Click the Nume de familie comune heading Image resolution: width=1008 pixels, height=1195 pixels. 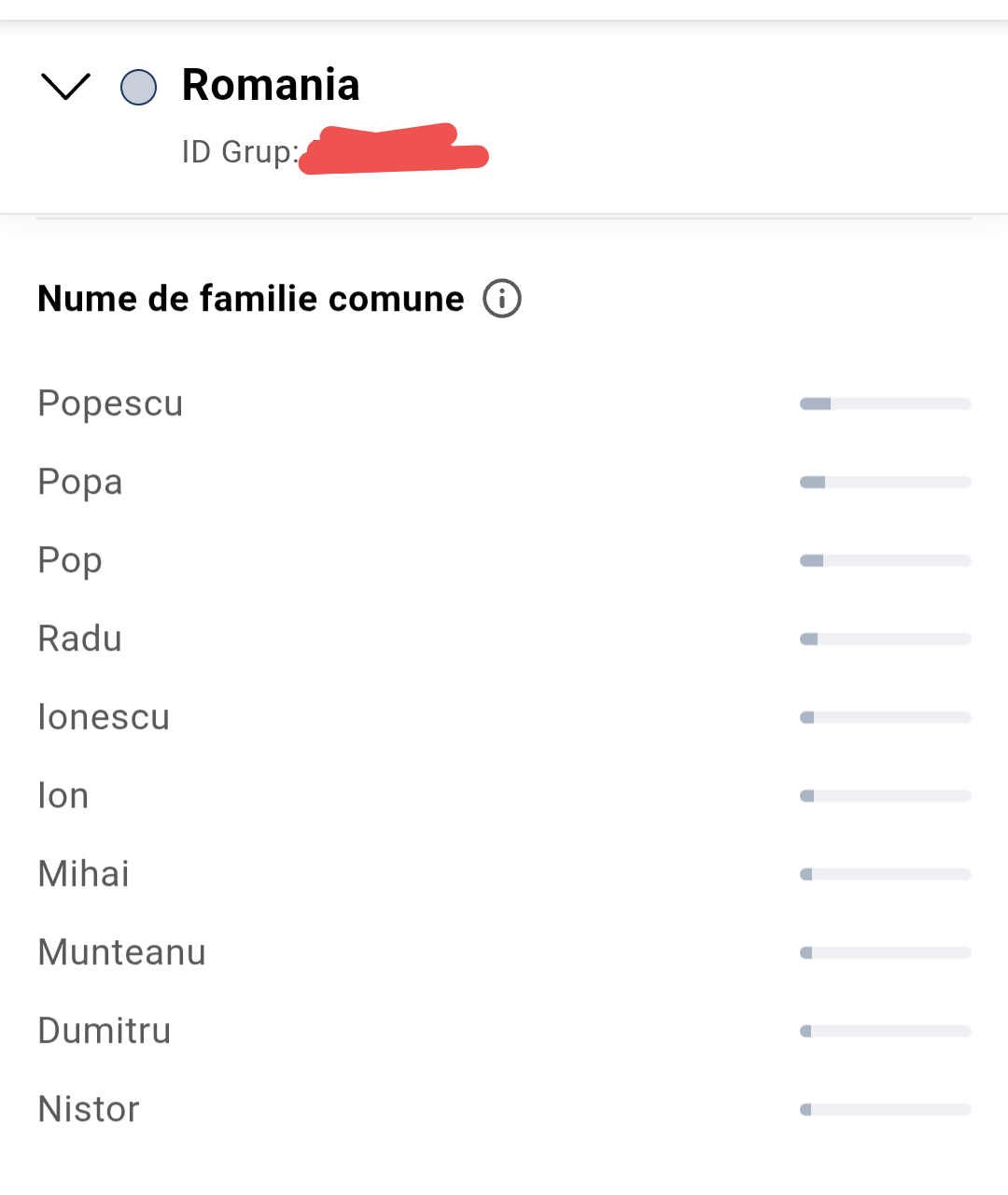(251, 299)
